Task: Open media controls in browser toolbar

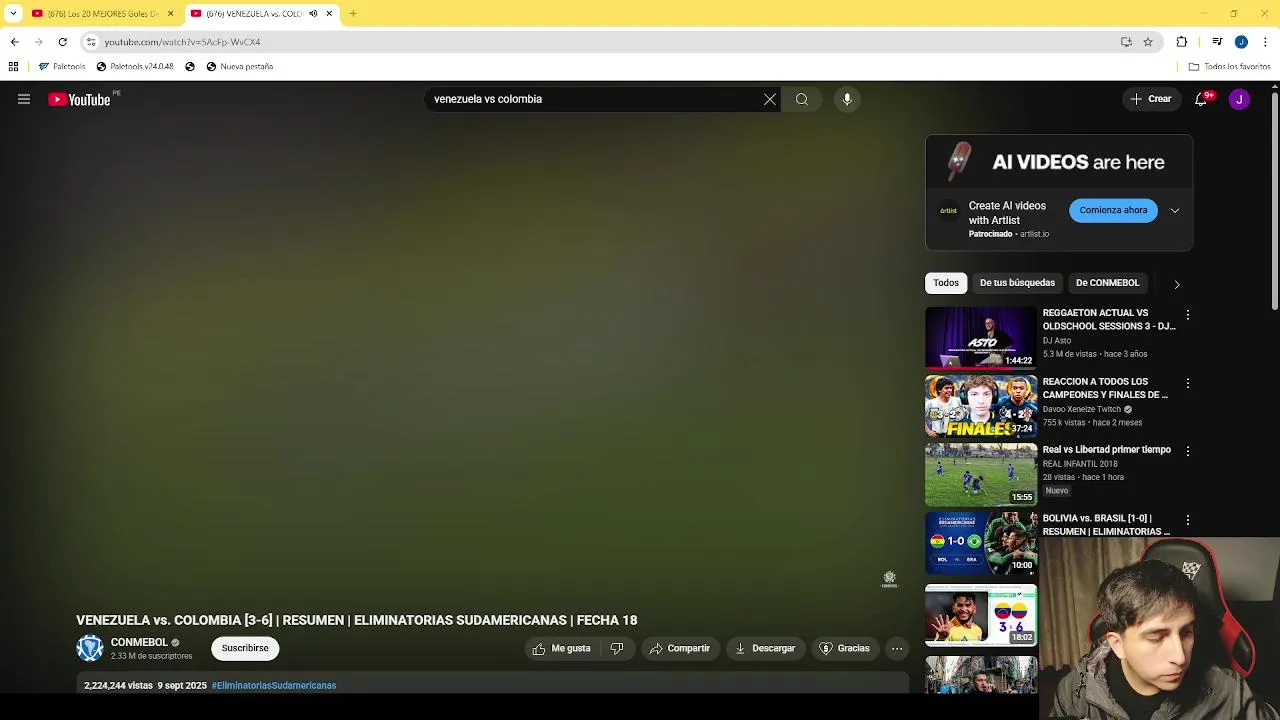Action: [x=1217, y=42]
